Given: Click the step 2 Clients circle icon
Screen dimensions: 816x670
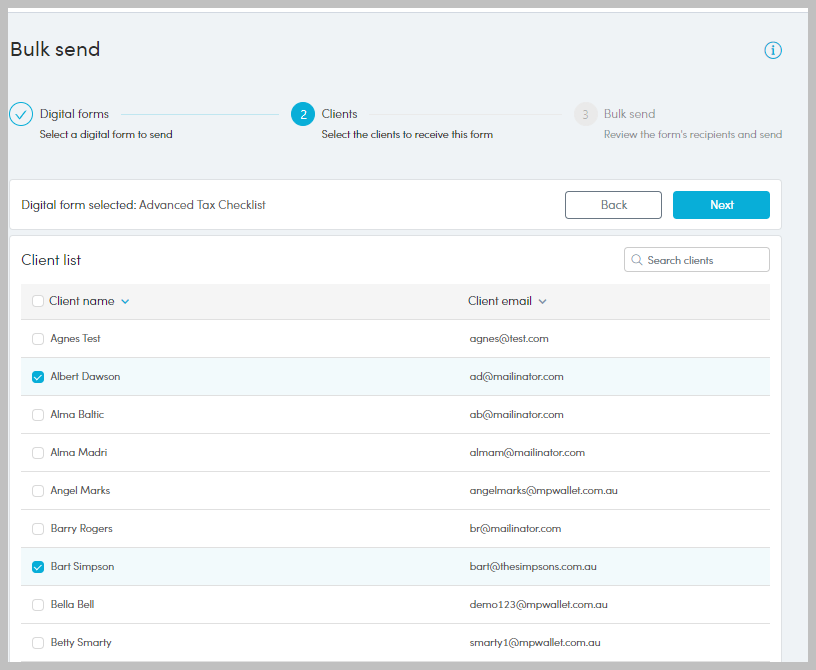Looking at the screenshot, I should [x=303, y=114].
